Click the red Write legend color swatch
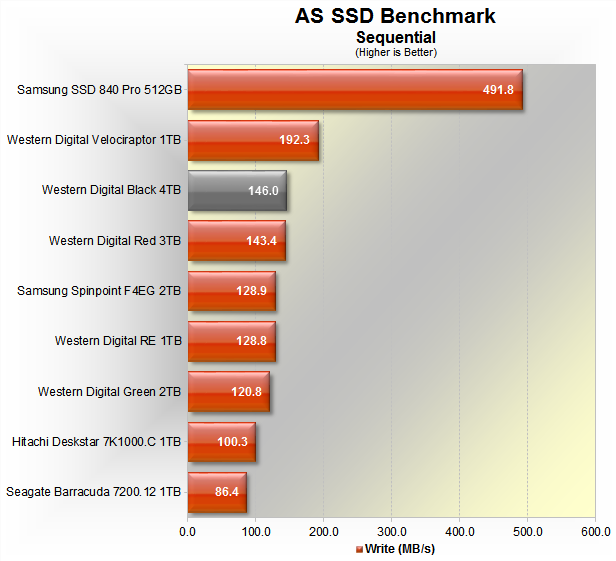This screenshot has height=561, width=616. coord(360,549)
